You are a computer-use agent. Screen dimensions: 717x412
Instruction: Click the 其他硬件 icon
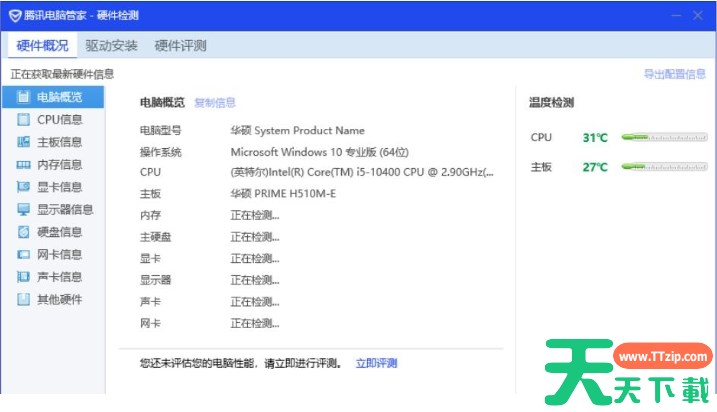coord(23,300)
